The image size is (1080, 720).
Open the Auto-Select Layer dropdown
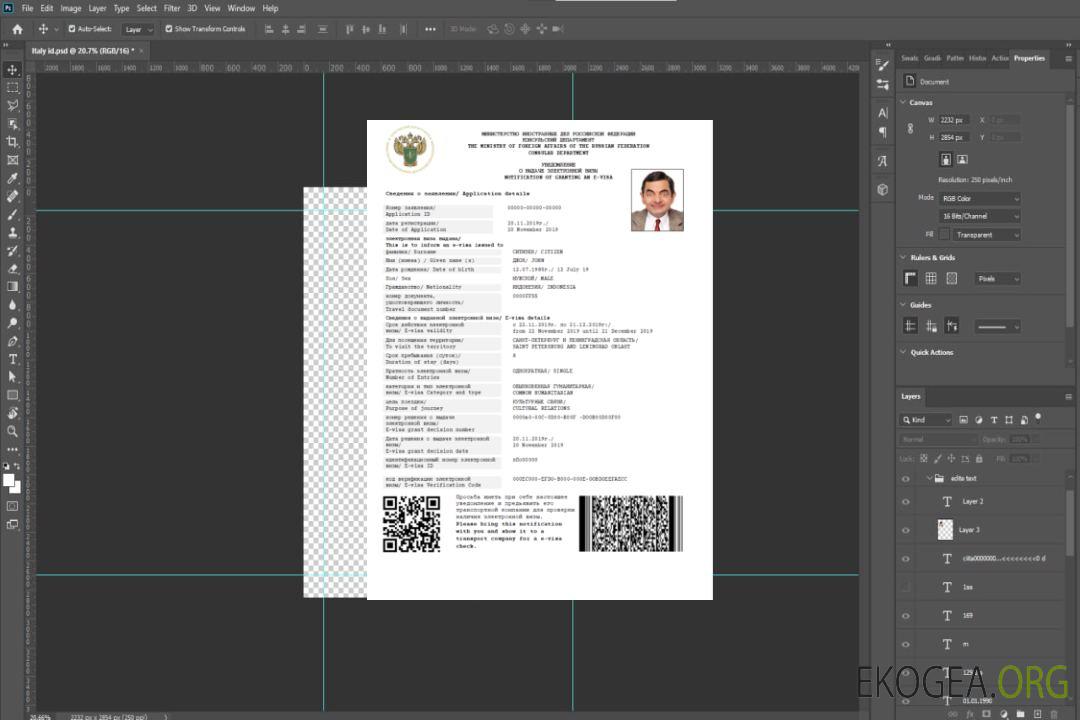click(x=138, y=29)
